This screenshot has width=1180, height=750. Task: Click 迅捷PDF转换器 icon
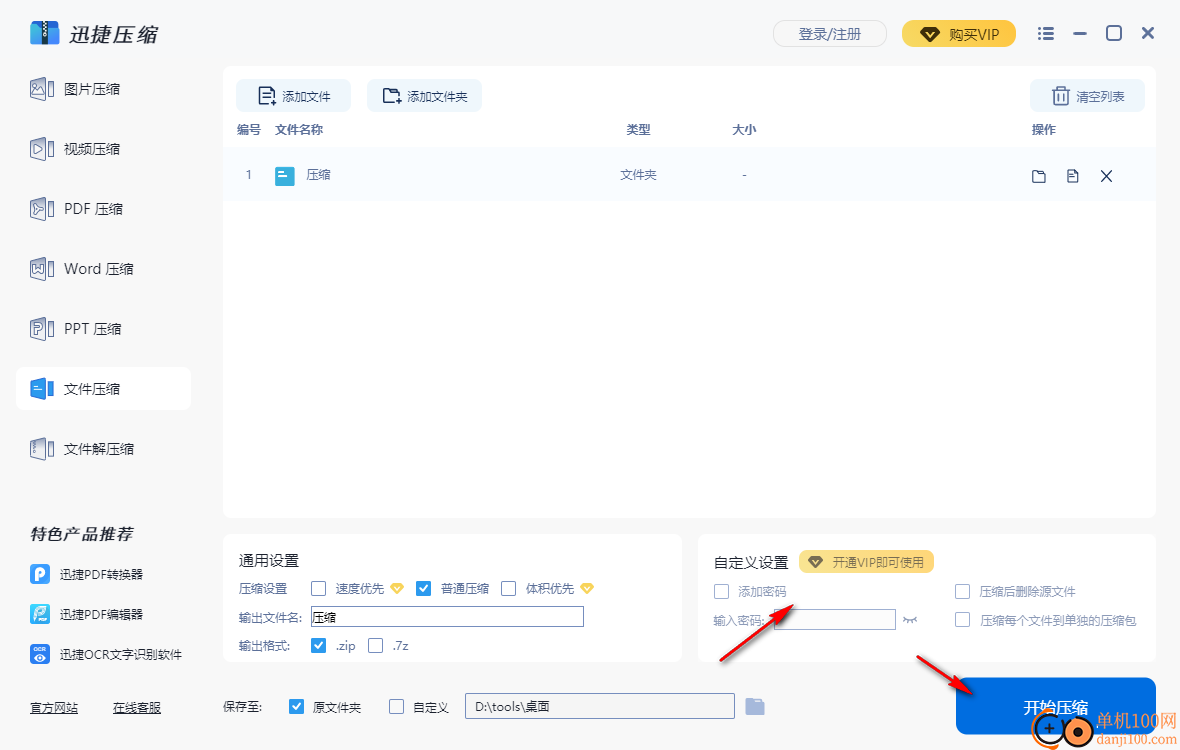(x=40, y=574)
